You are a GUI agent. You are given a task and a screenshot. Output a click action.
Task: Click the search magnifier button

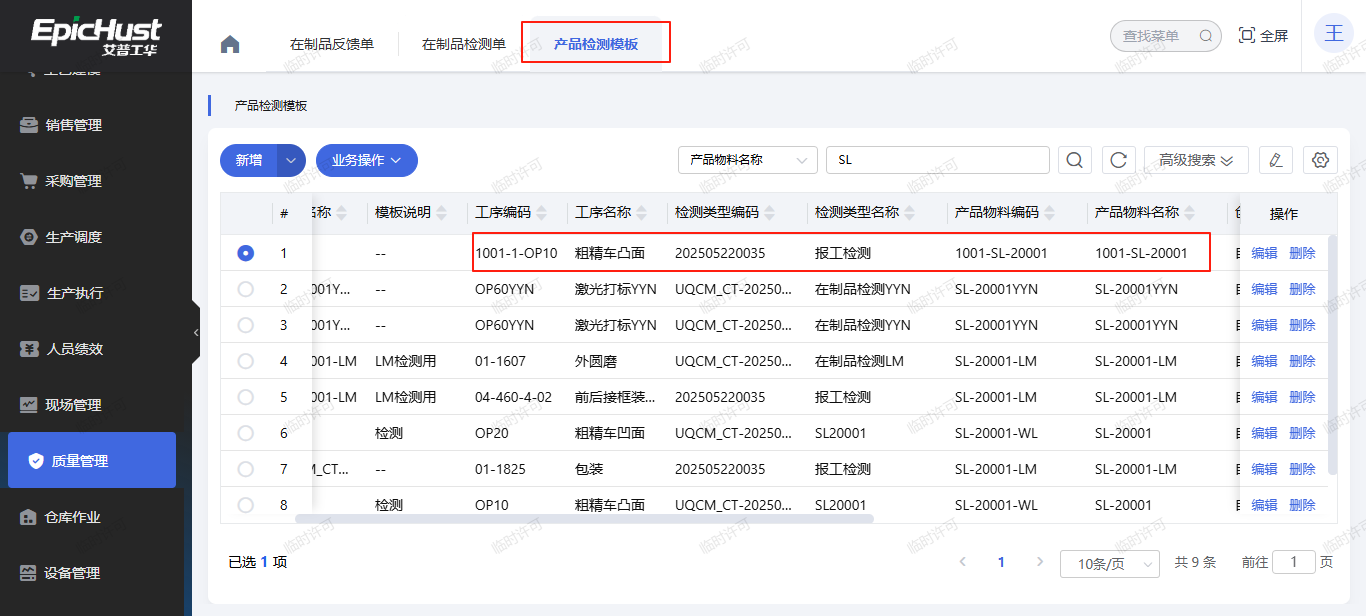click(1074, 160)
